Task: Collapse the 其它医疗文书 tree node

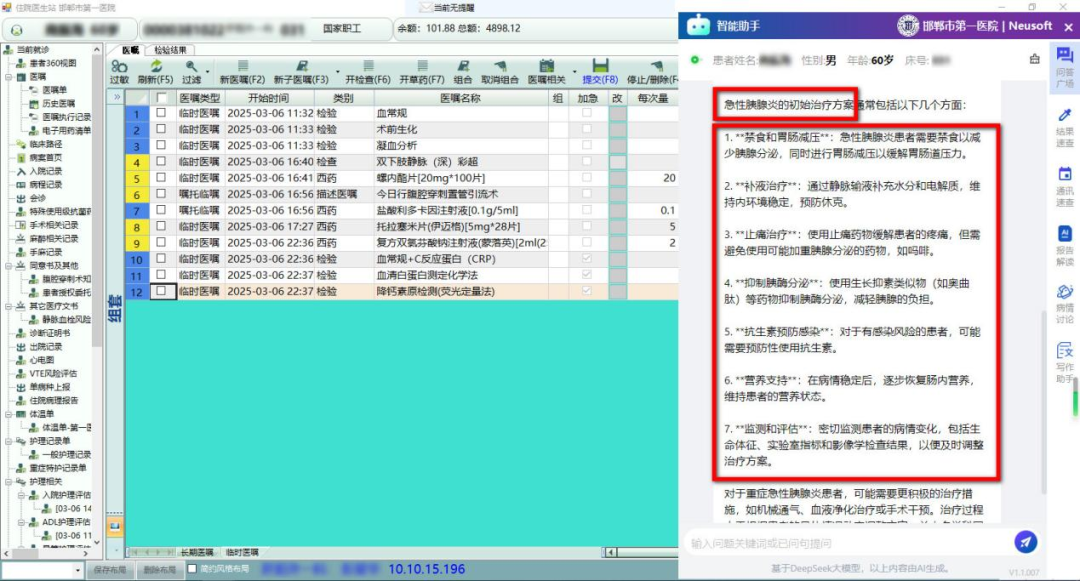Action: [9, 306]
